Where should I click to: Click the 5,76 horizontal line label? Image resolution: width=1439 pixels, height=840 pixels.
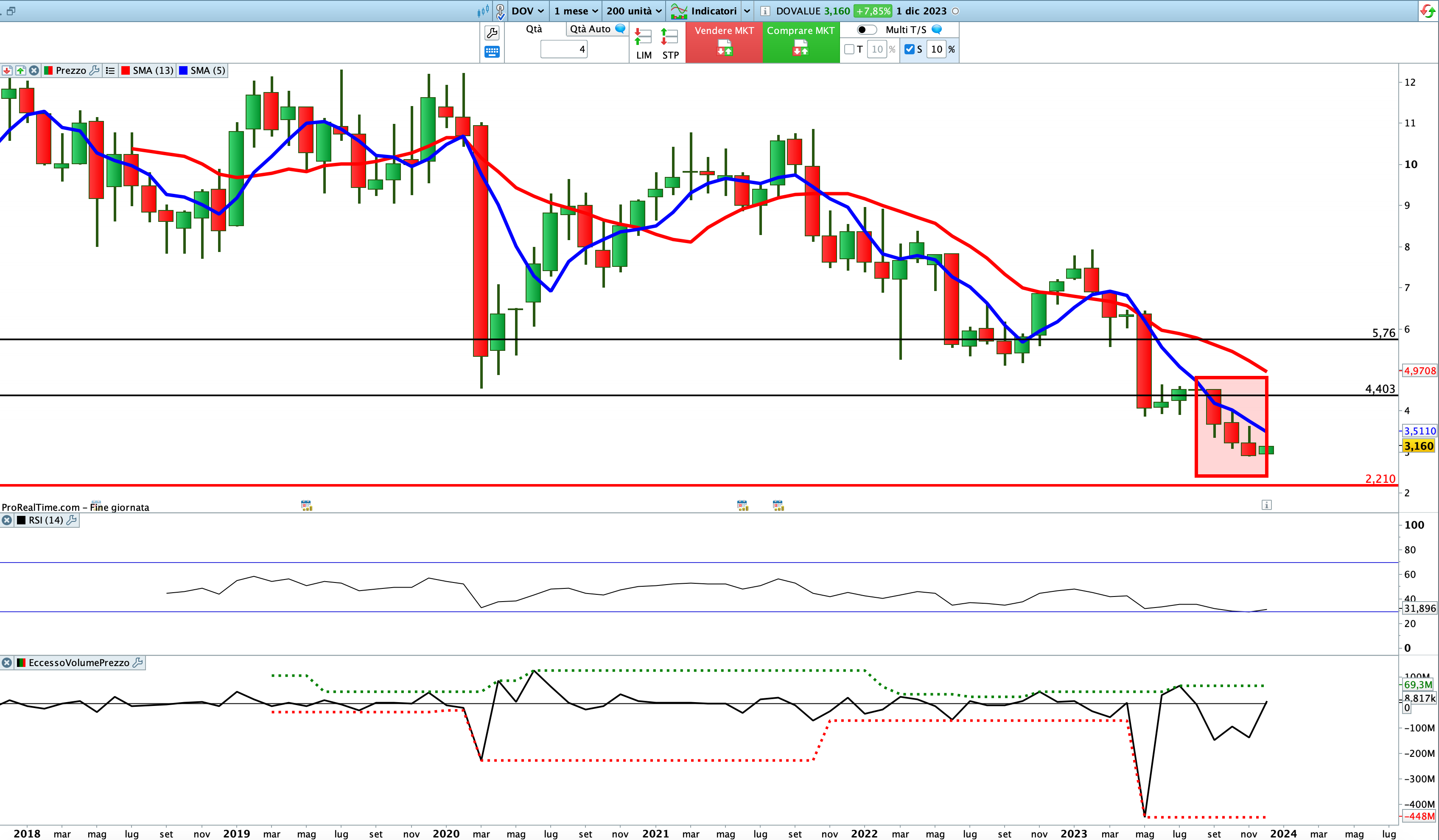click(x=1383, y=333)
